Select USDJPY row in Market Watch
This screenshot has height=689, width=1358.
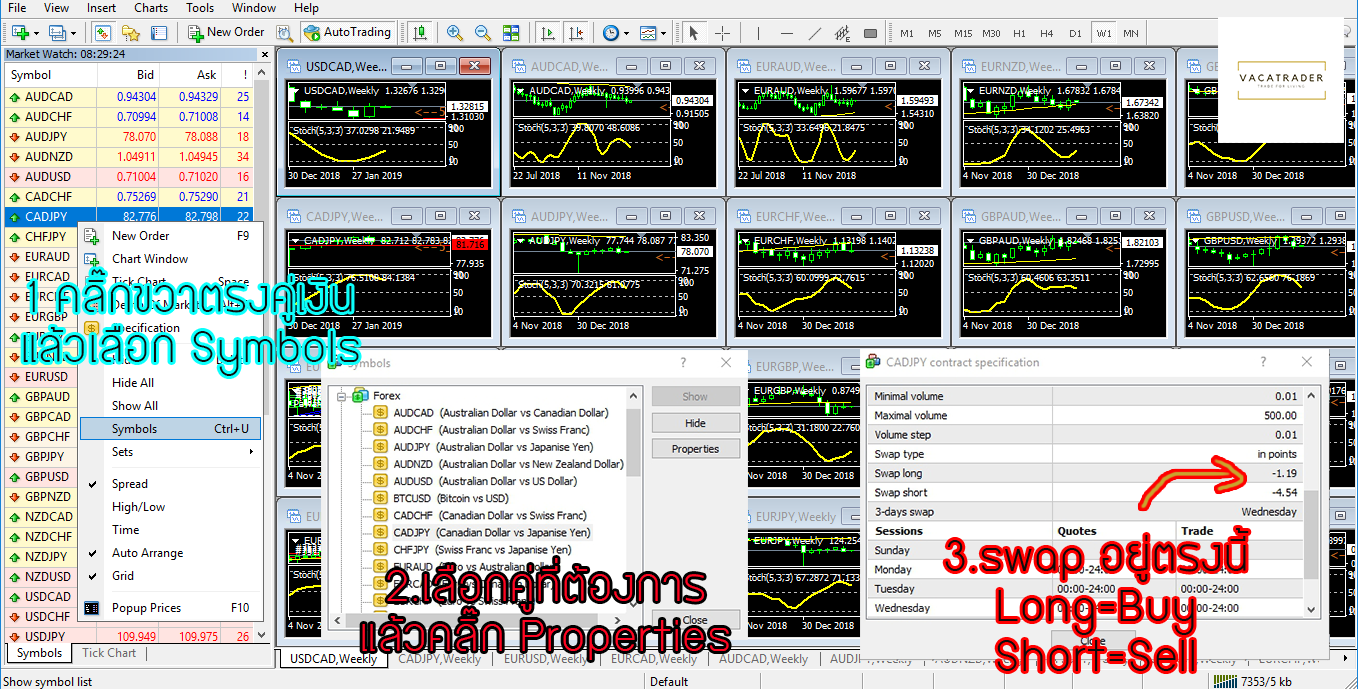(x=129, y=637)
